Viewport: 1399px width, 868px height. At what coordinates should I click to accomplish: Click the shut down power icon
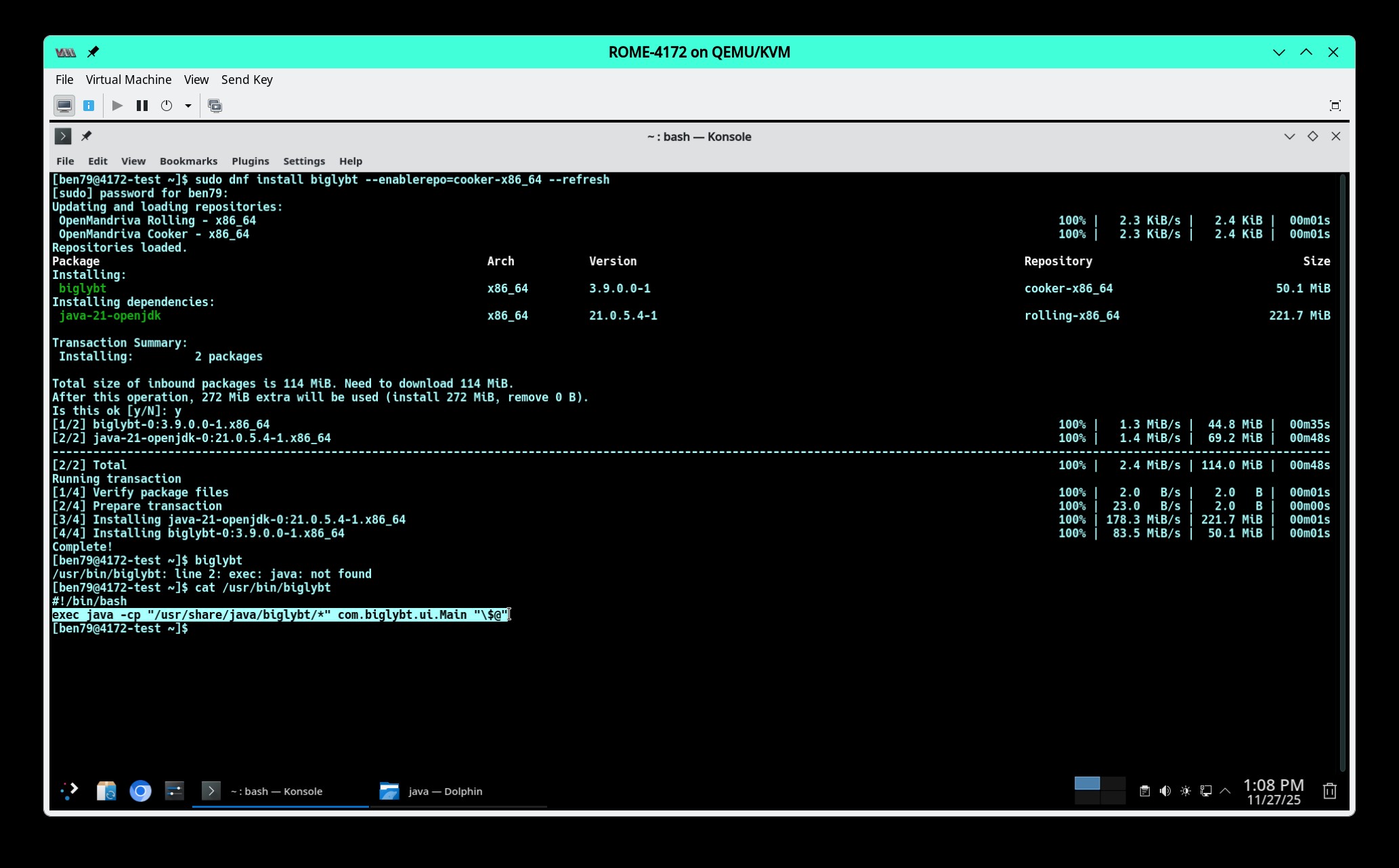(x=167, y=106)
